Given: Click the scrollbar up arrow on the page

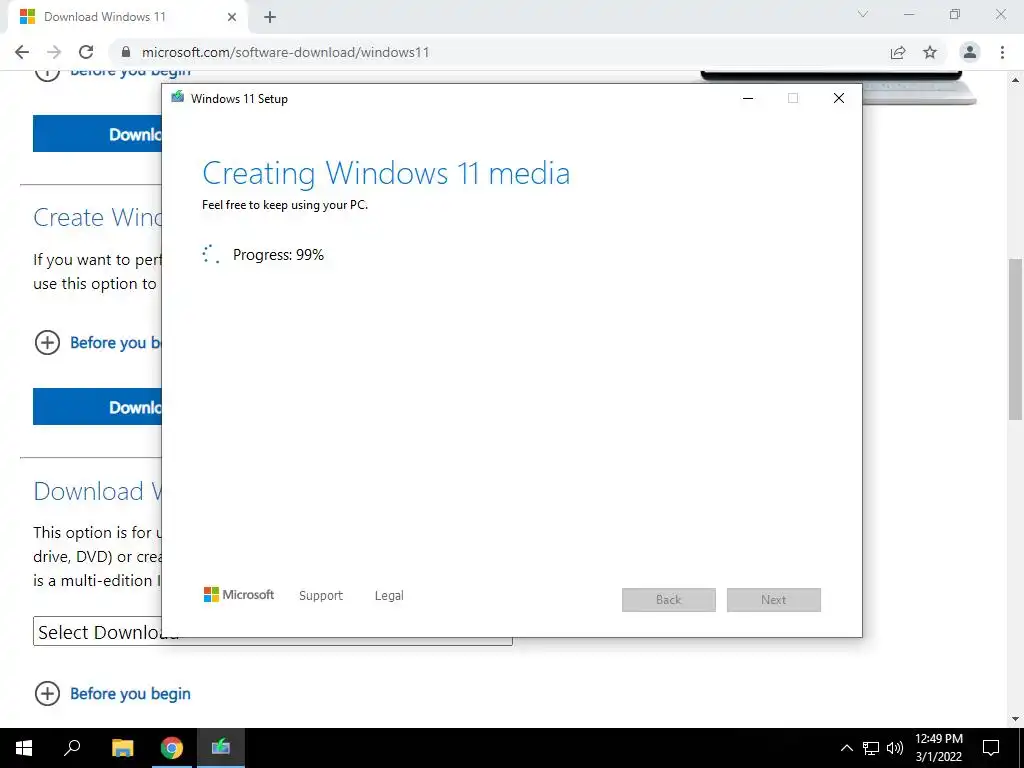Looking at the screenshot, I should click(x=1016, y=80).
